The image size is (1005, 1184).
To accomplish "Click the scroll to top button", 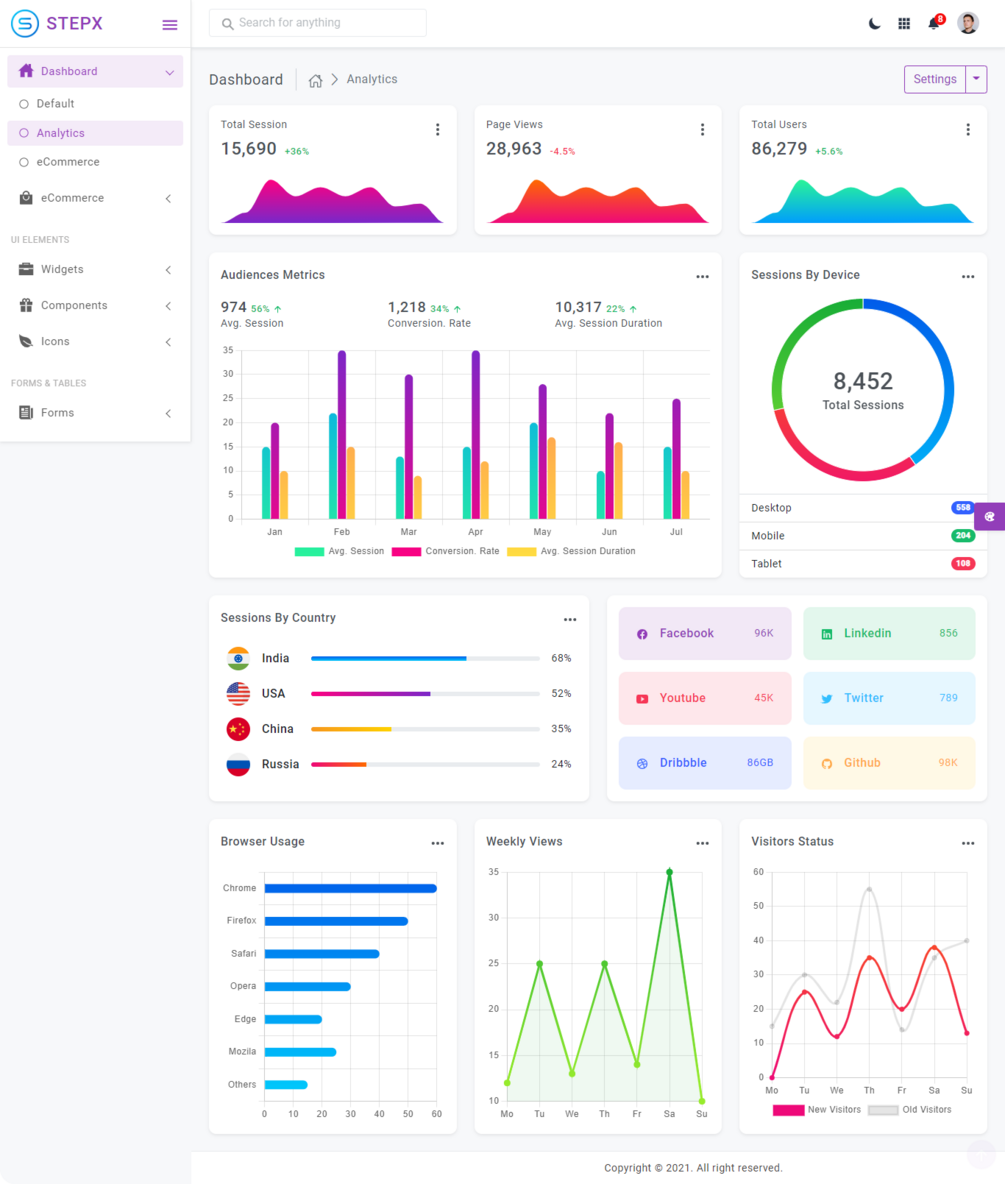I will [982, 1155].
